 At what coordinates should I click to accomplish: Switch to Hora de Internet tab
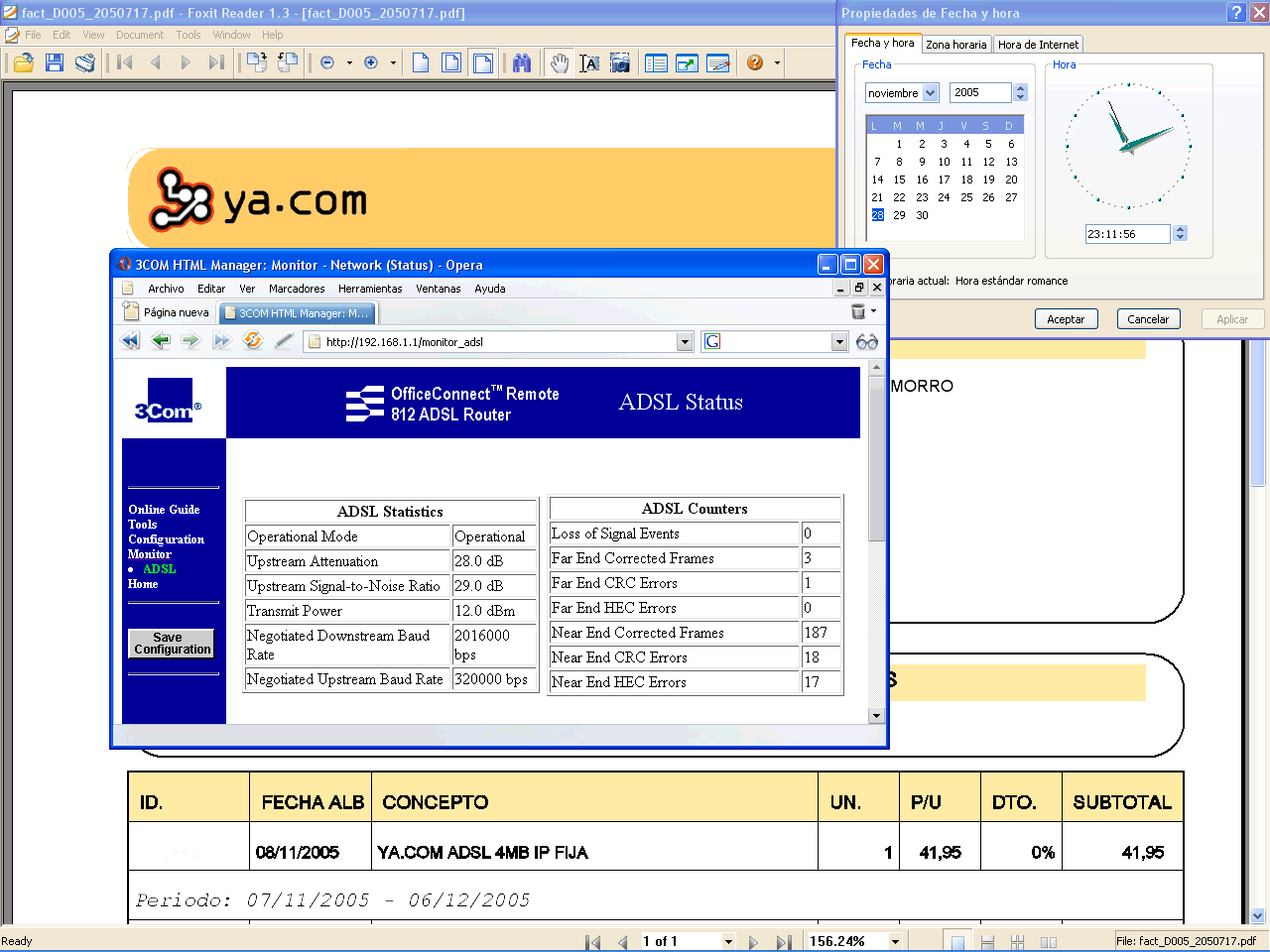1038,45
